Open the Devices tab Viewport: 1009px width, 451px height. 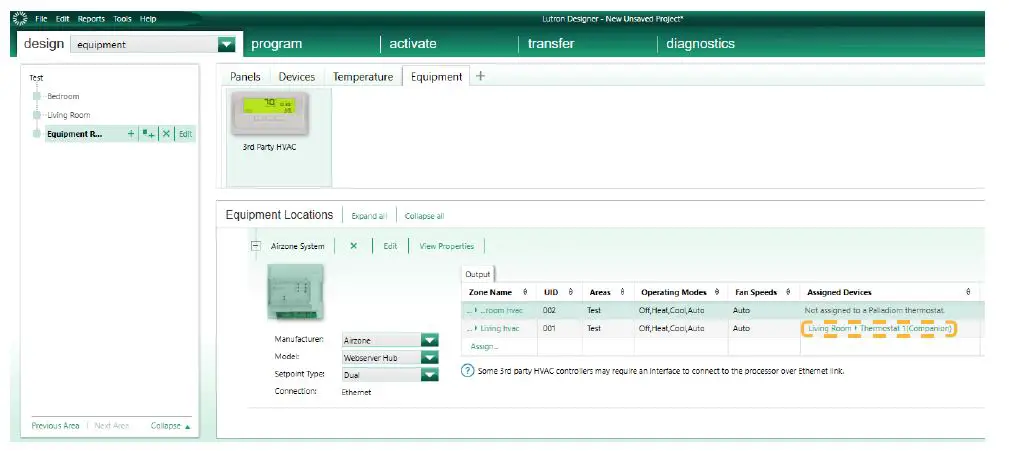pos(297,77)
